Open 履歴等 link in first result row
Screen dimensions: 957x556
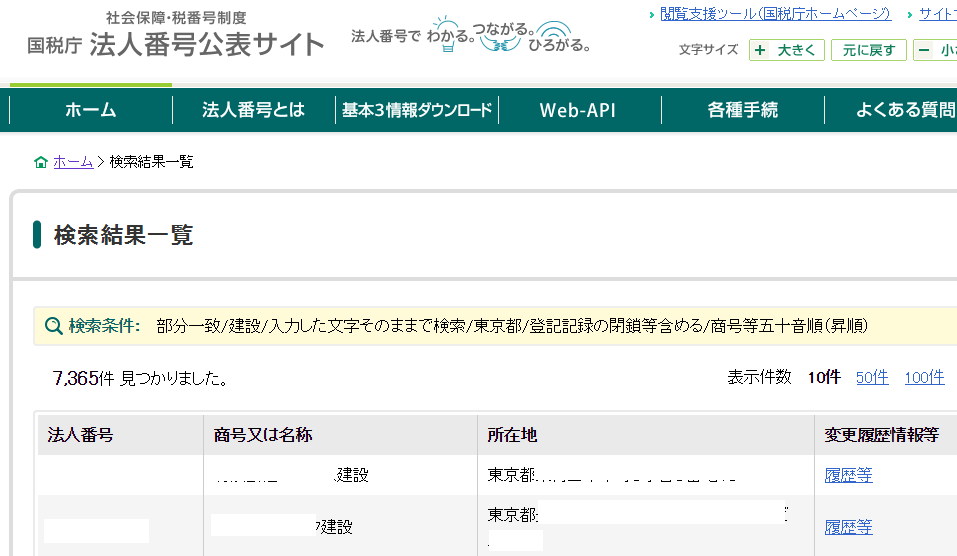click(x=848, y=475)
